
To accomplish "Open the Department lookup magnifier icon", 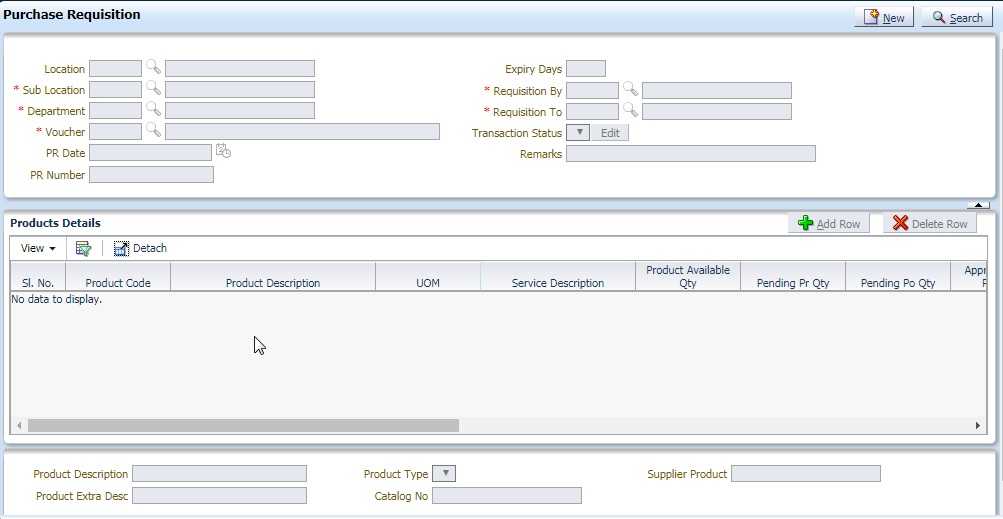I will click(x=153, y=109).
